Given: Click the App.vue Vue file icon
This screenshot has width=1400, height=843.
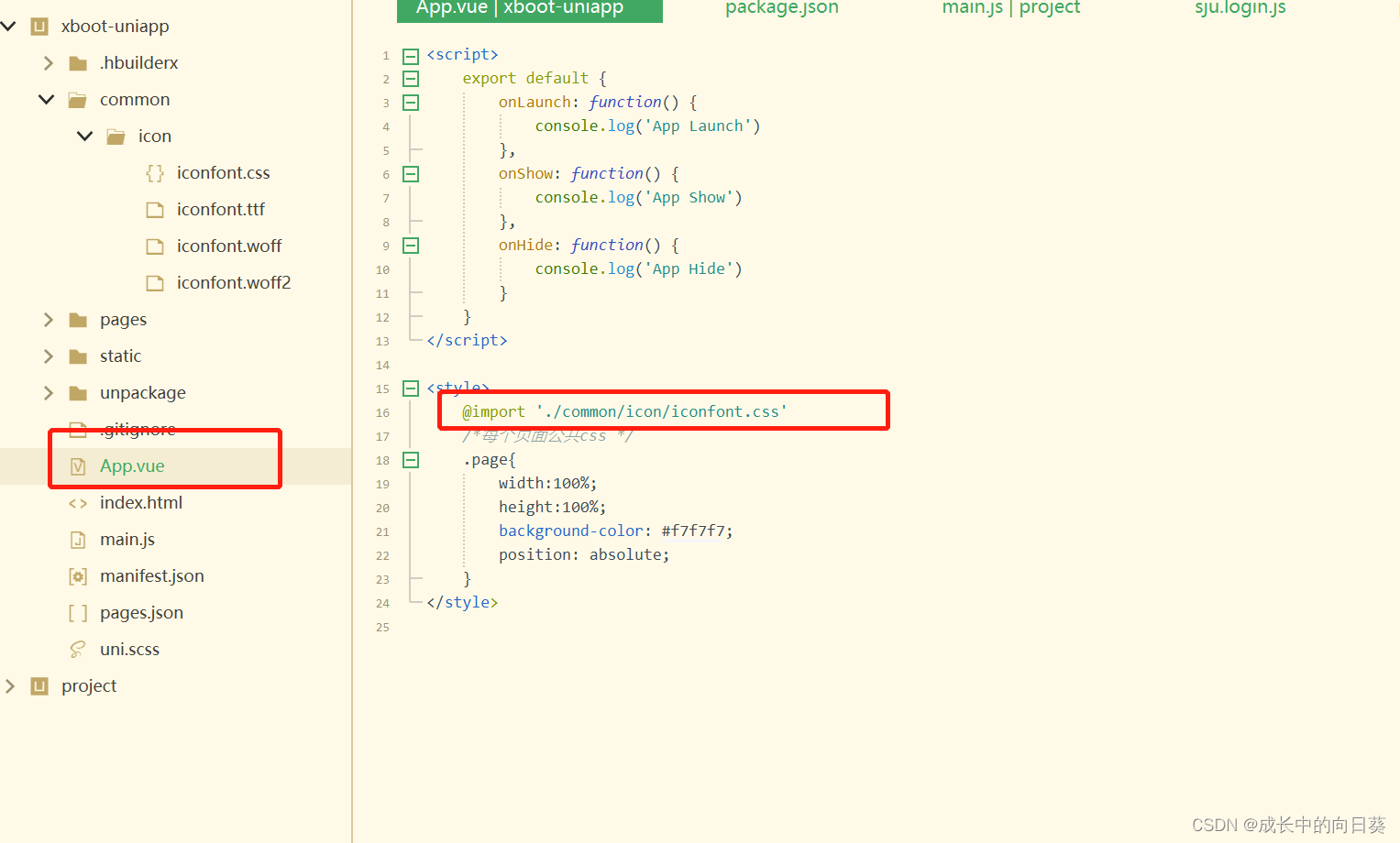Looking at the screenshot, I should coord(78,466).
